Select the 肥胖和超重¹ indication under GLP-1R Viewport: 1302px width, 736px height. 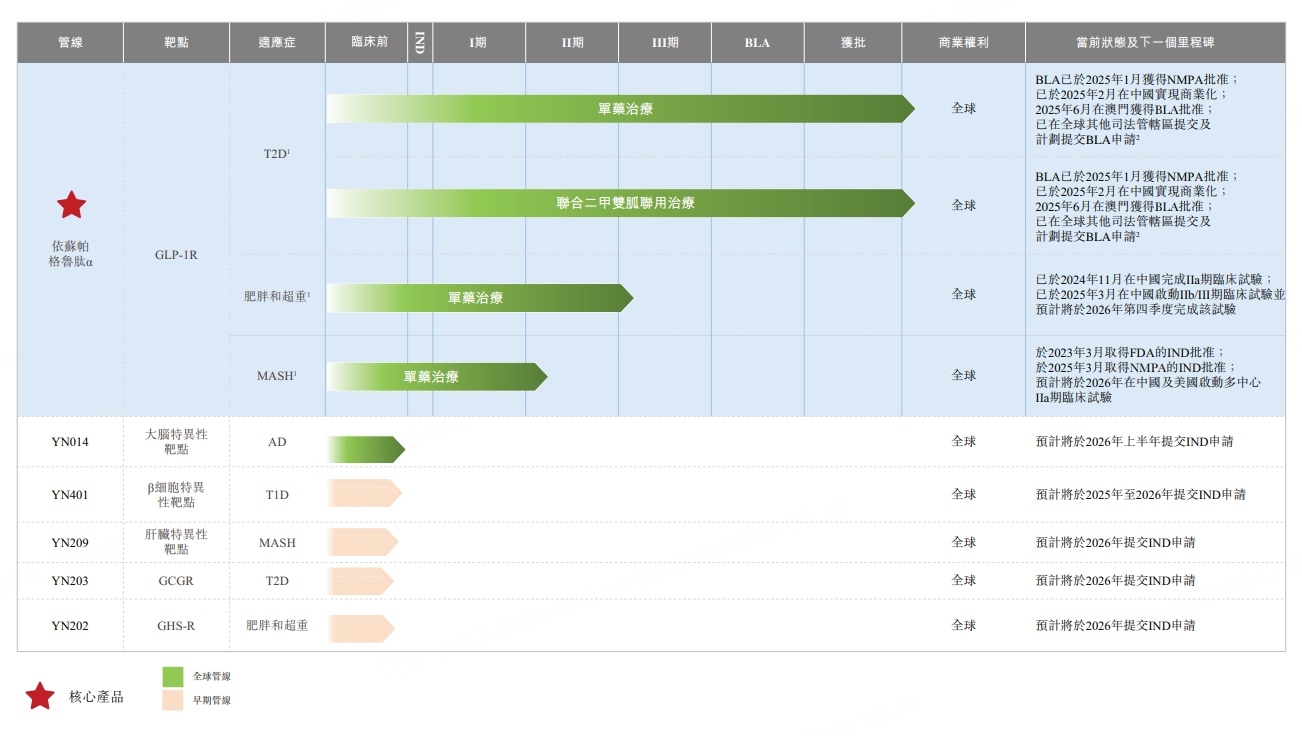click(277, 296)
